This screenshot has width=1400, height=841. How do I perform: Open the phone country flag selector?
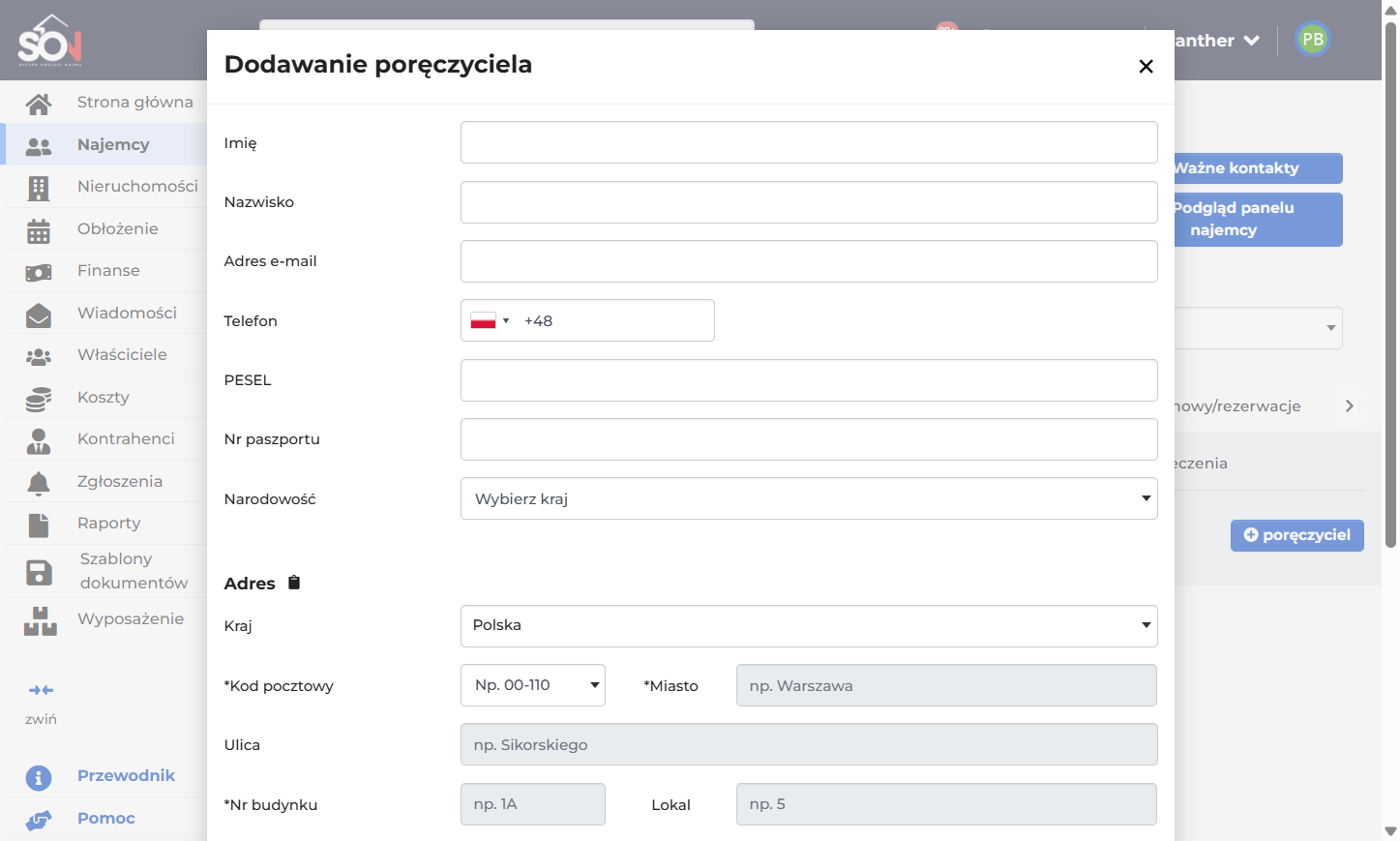pos(490,320)
